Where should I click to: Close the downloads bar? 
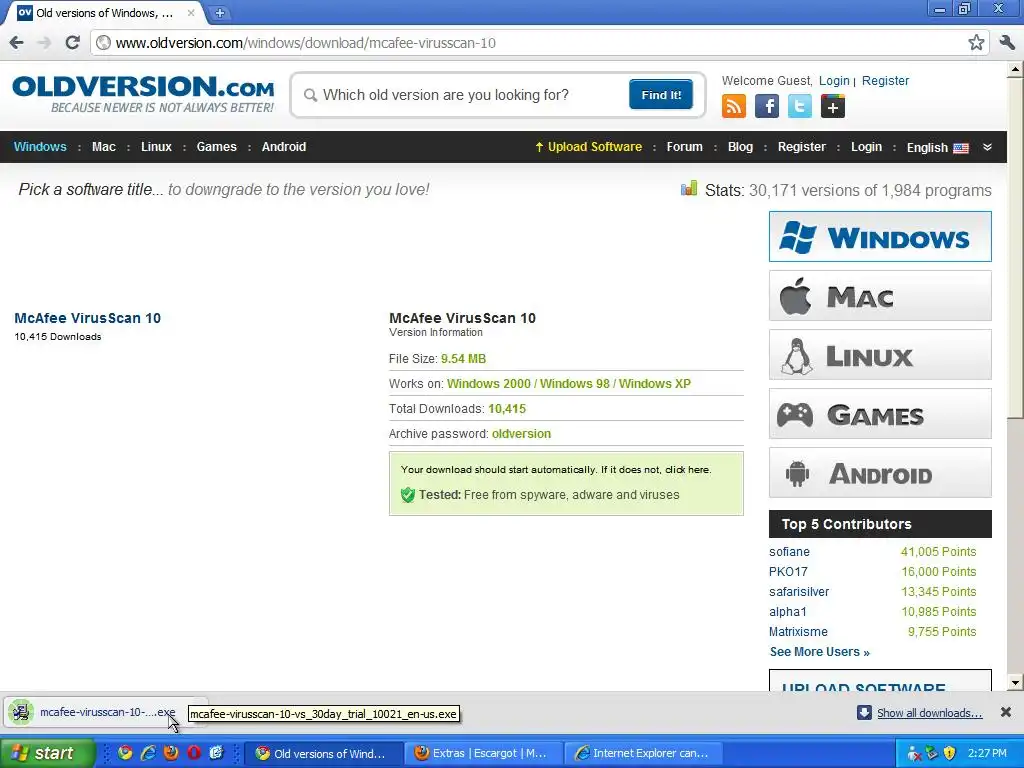[1006, 712]
